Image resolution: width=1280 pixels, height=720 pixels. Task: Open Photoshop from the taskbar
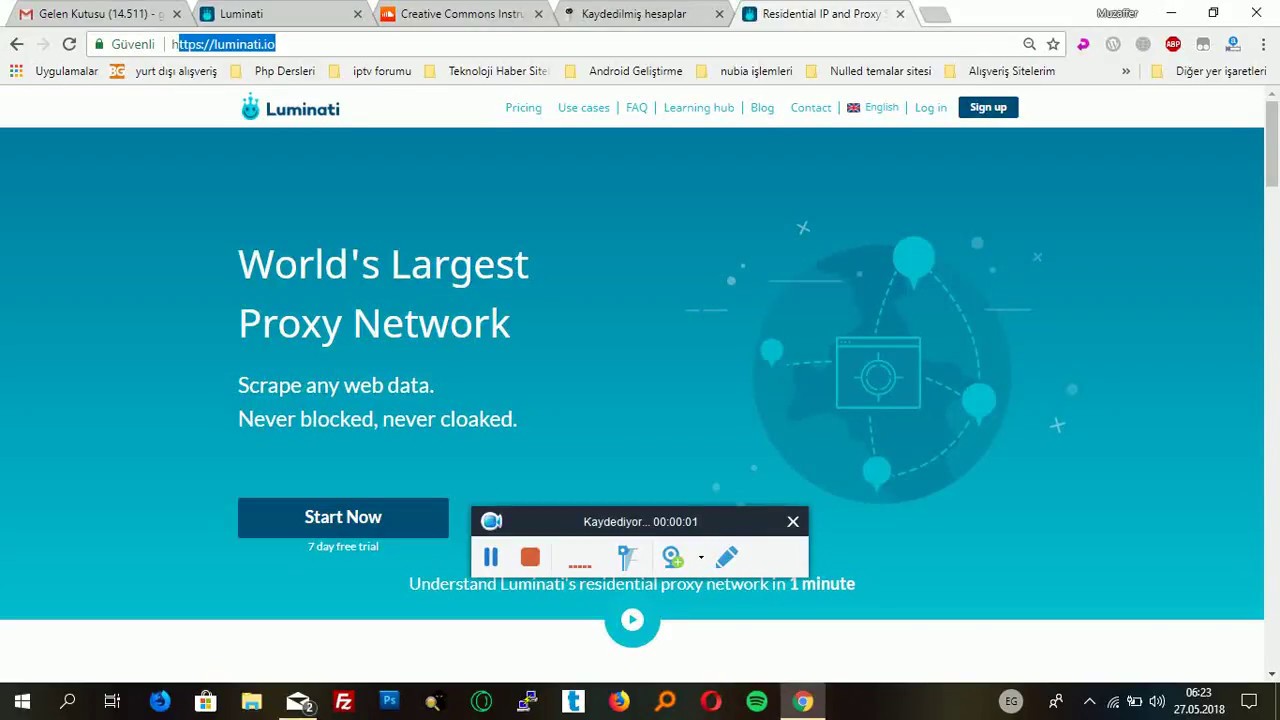[389, 702]
